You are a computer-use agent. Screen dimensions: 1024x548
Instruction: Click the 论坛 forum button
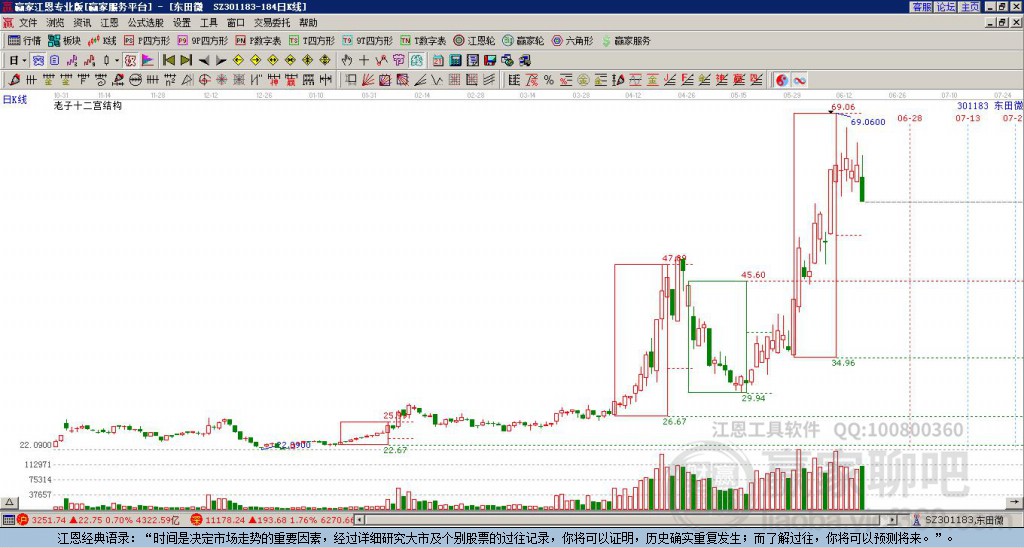pyautogui.click(x=945, y=7)
